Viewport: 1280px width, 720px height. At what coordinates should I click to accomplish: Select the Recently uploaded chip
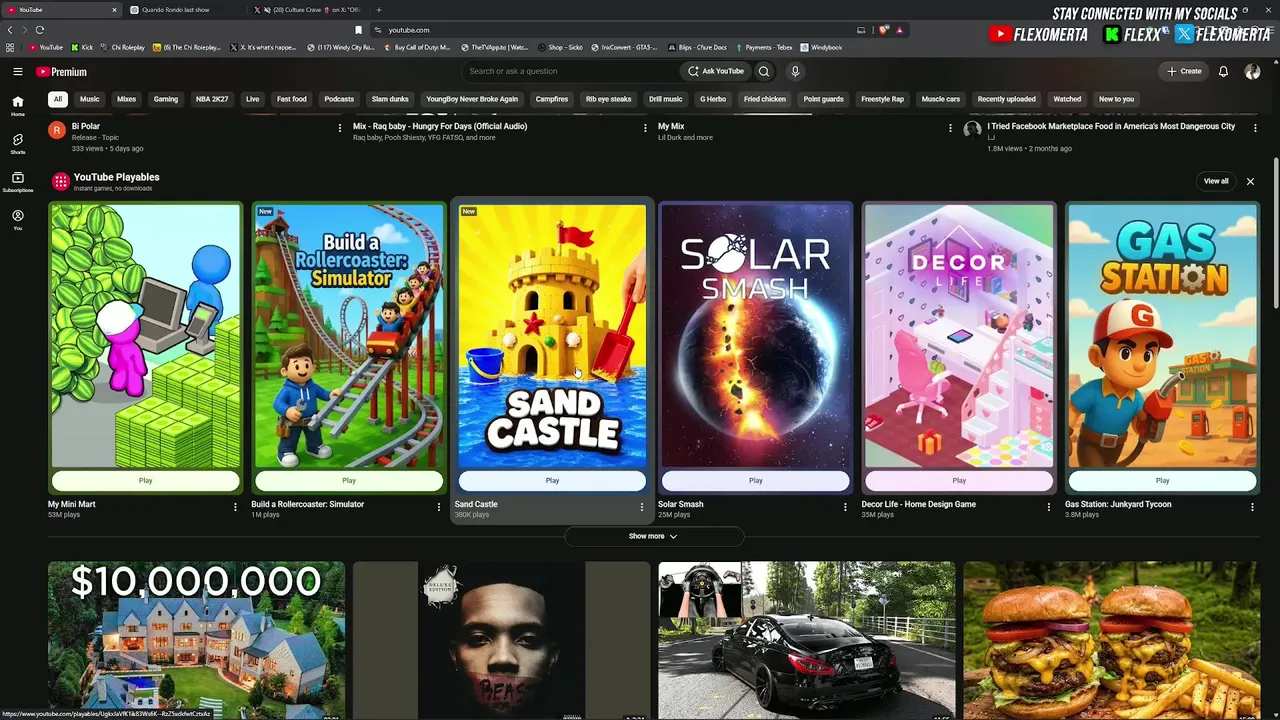tap(1006, 99)
